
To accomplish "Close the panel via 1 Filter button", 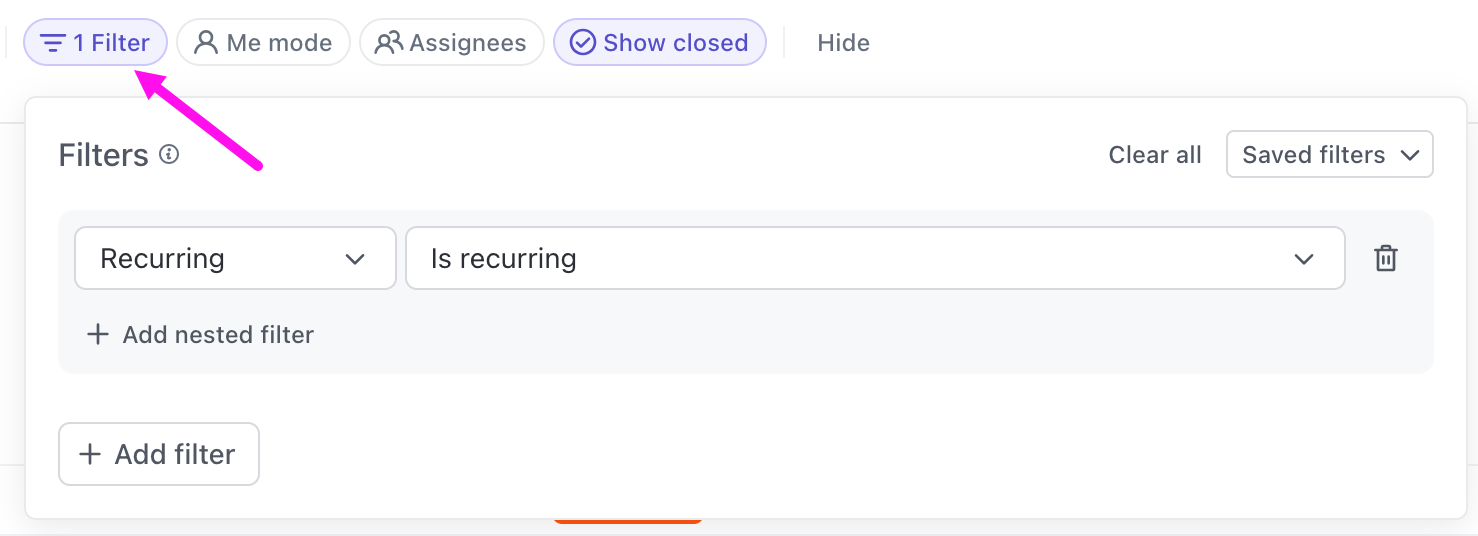I will [96, 43].
